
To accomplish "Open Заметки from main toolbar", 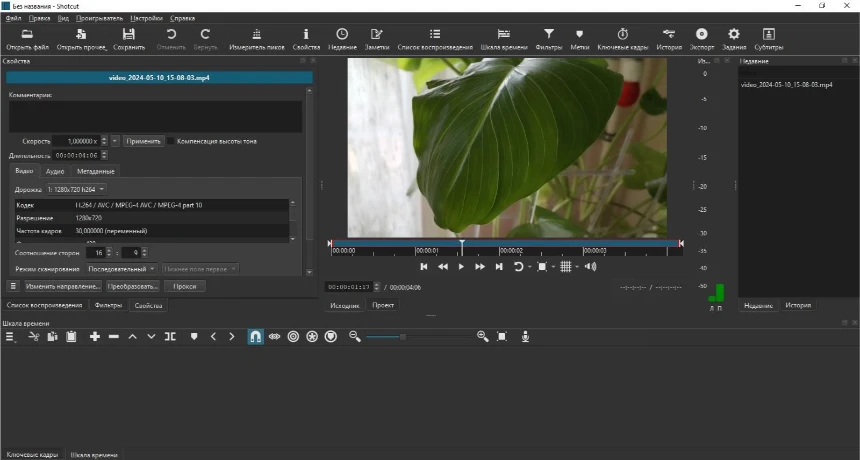I will [377, 39].
